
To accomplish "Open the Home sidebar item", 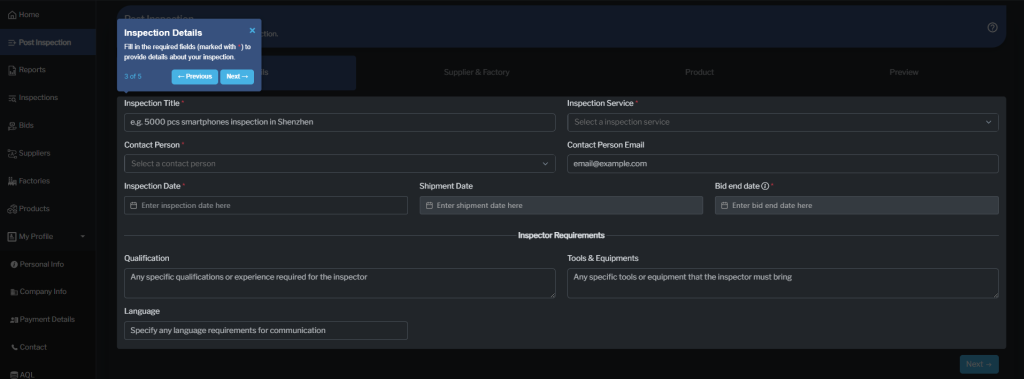I will (47, 14).
